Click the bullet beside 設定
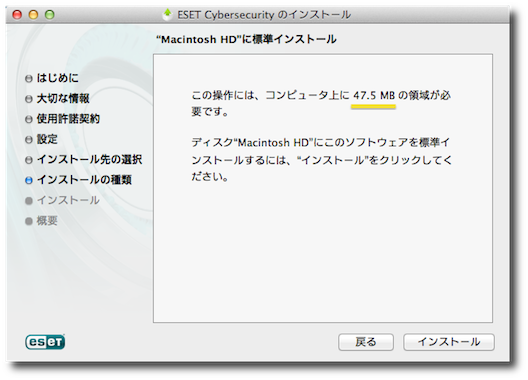Screen dimensions: 528x380 coord(29,139)
